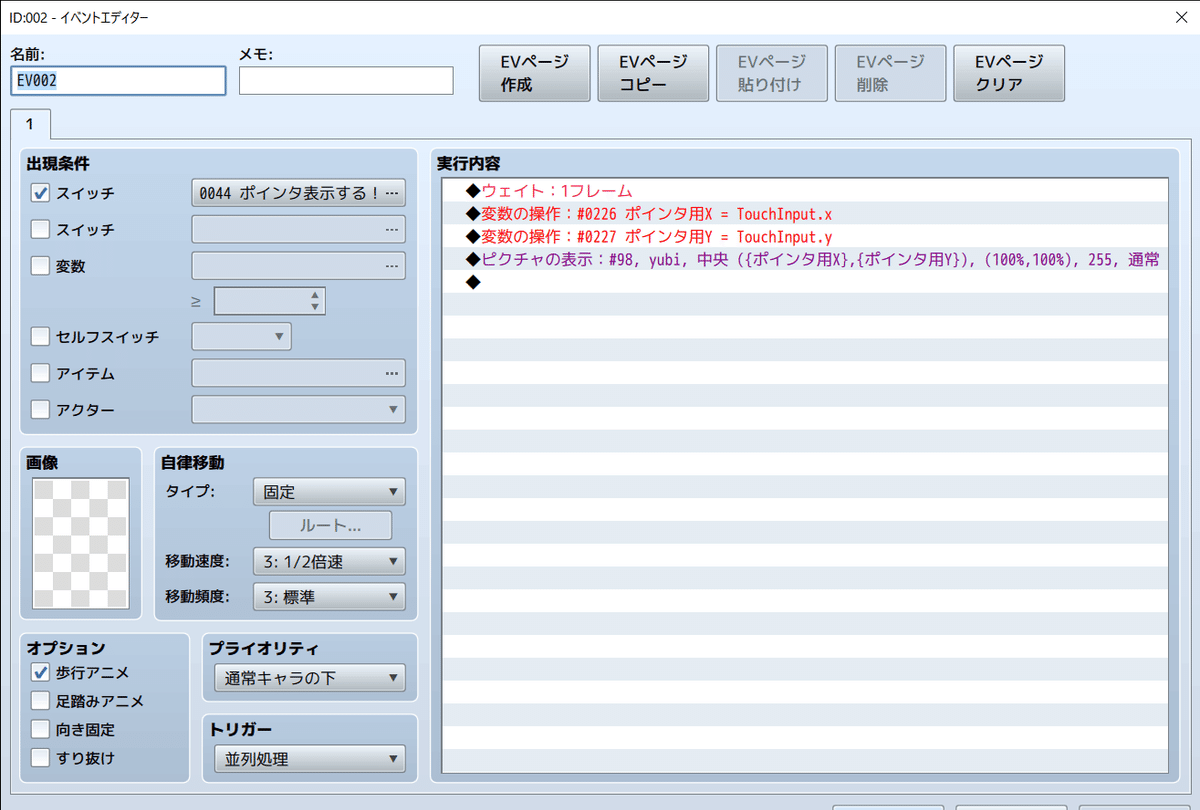Open the セルフスイッチ dropdown
This screenshot has height=810, width=1200.
click(241, 337)
